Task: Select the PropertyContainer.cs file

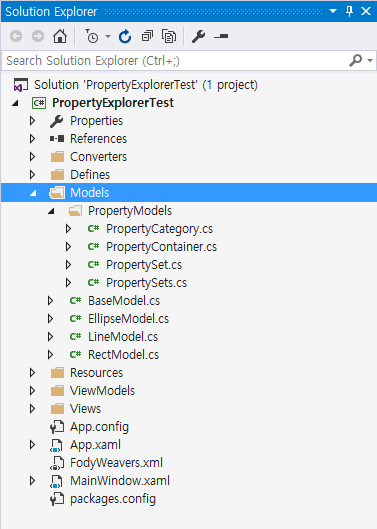Action: (x=161, y=247)
